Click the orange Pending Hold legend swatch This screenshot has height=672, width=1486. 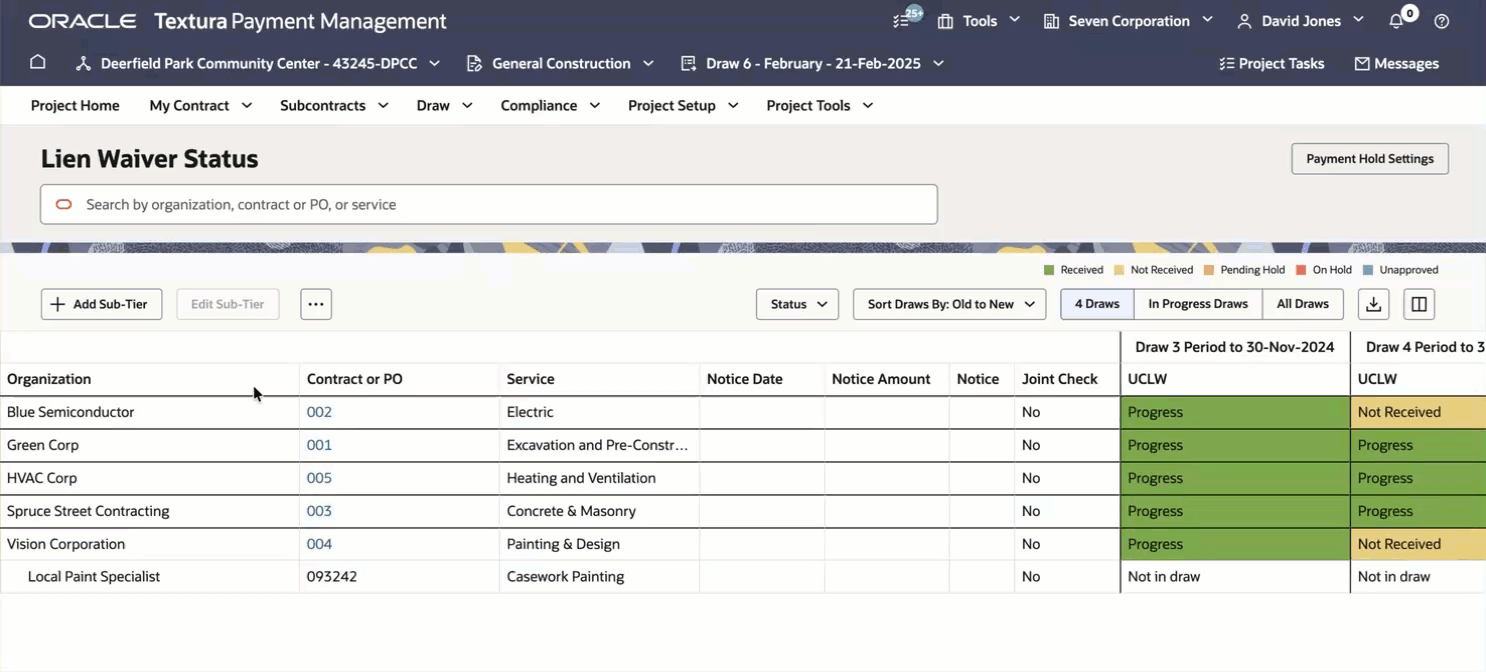1209,270
